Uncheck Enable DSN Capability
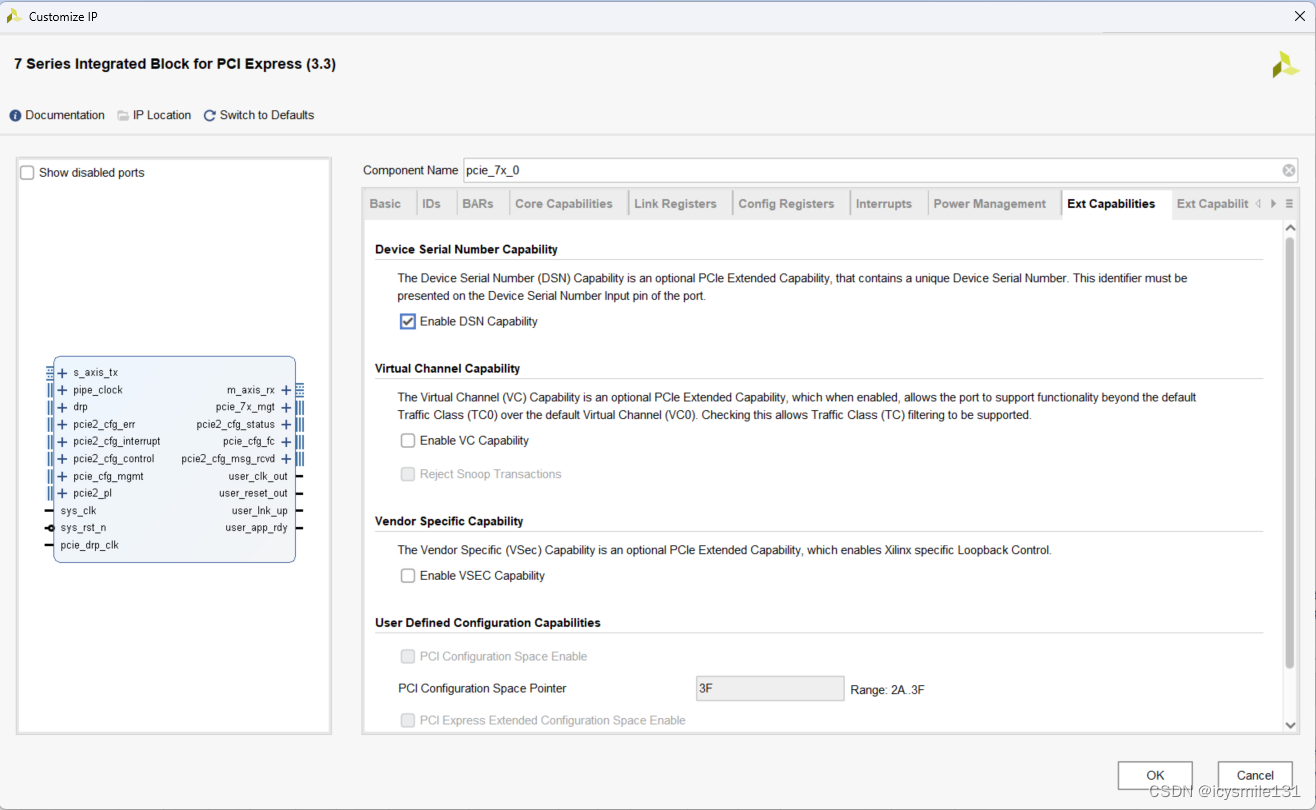The image size is (1316, 810). [x=408, y=321]
